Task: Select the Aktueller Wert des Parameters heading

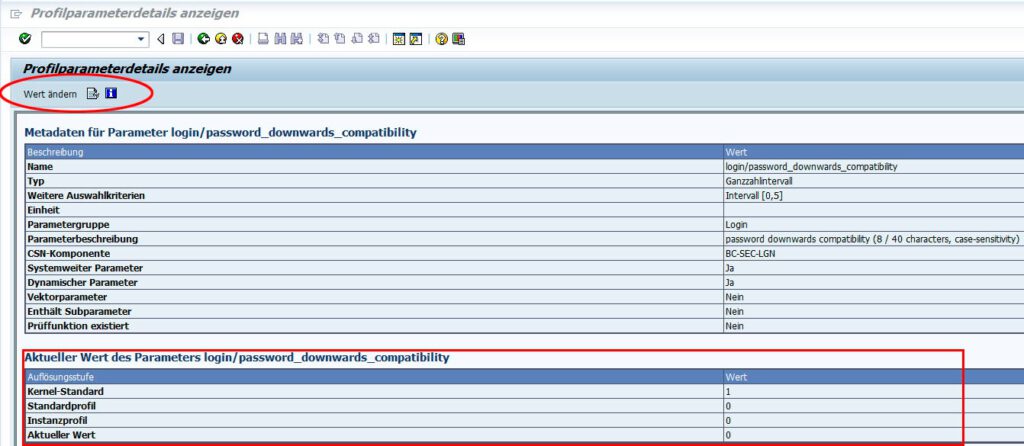Action: click(x=236, y=358)
